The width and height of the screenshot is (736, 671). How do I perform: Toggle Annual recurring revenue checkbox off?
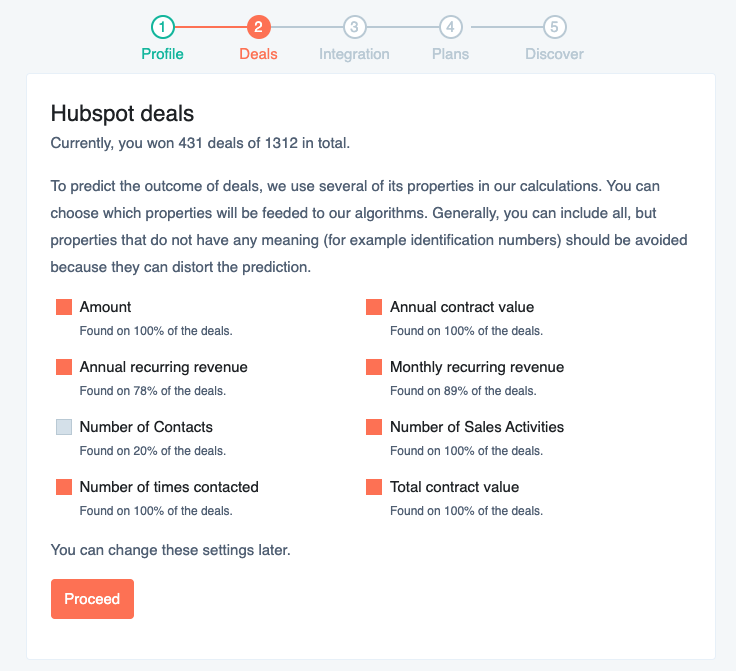coord(64,367)
